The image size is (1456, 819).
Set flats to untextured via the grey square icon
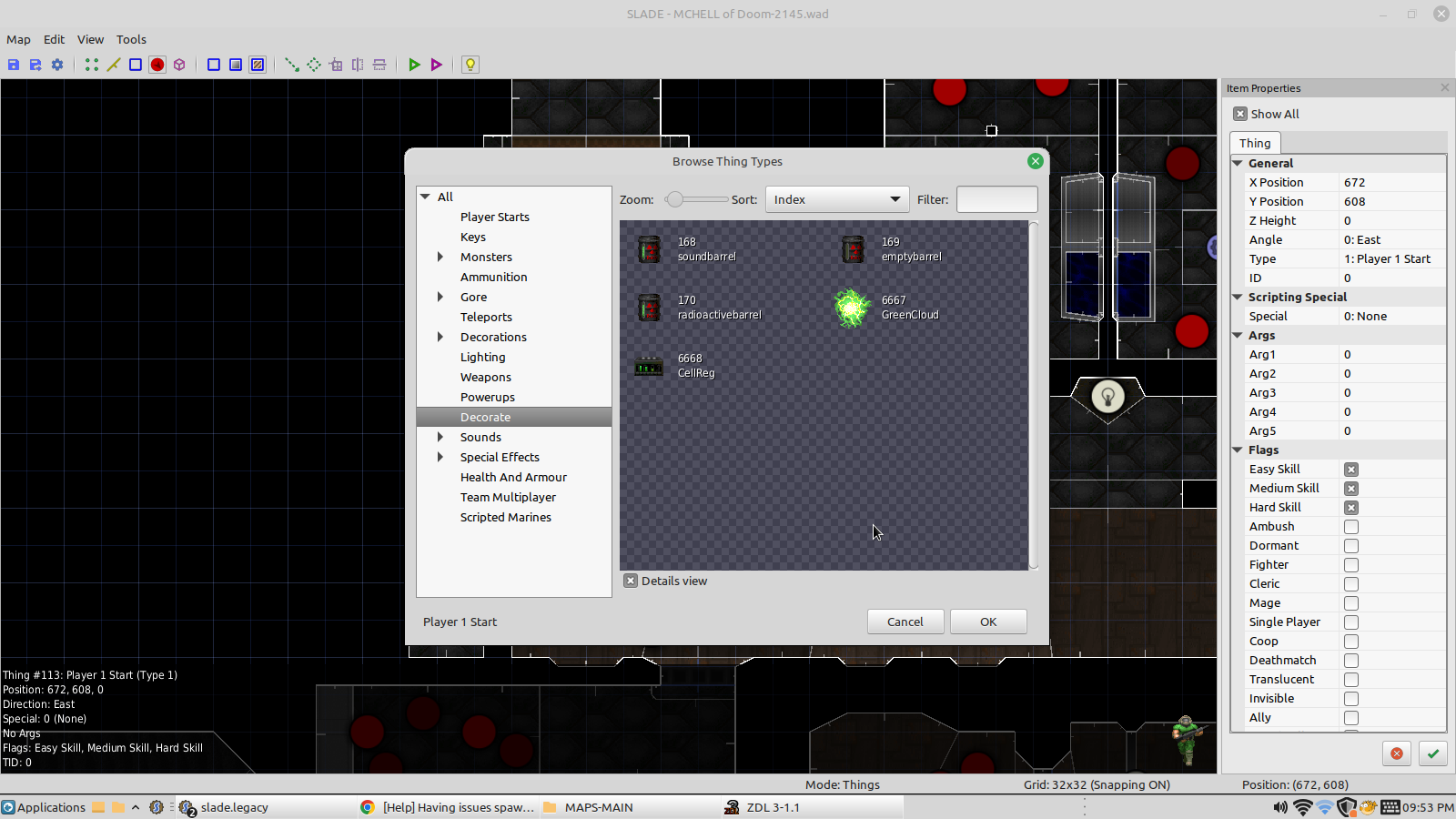tap(236, 65)
